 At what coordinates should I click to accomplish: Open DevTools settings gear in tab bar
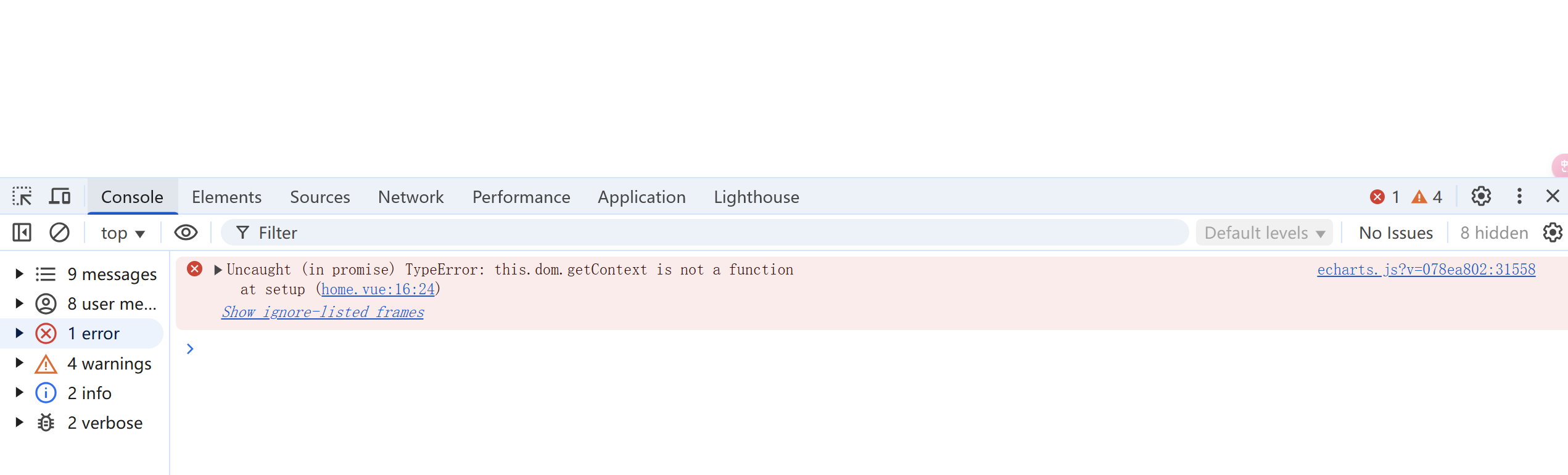[x=1481, y=196]
